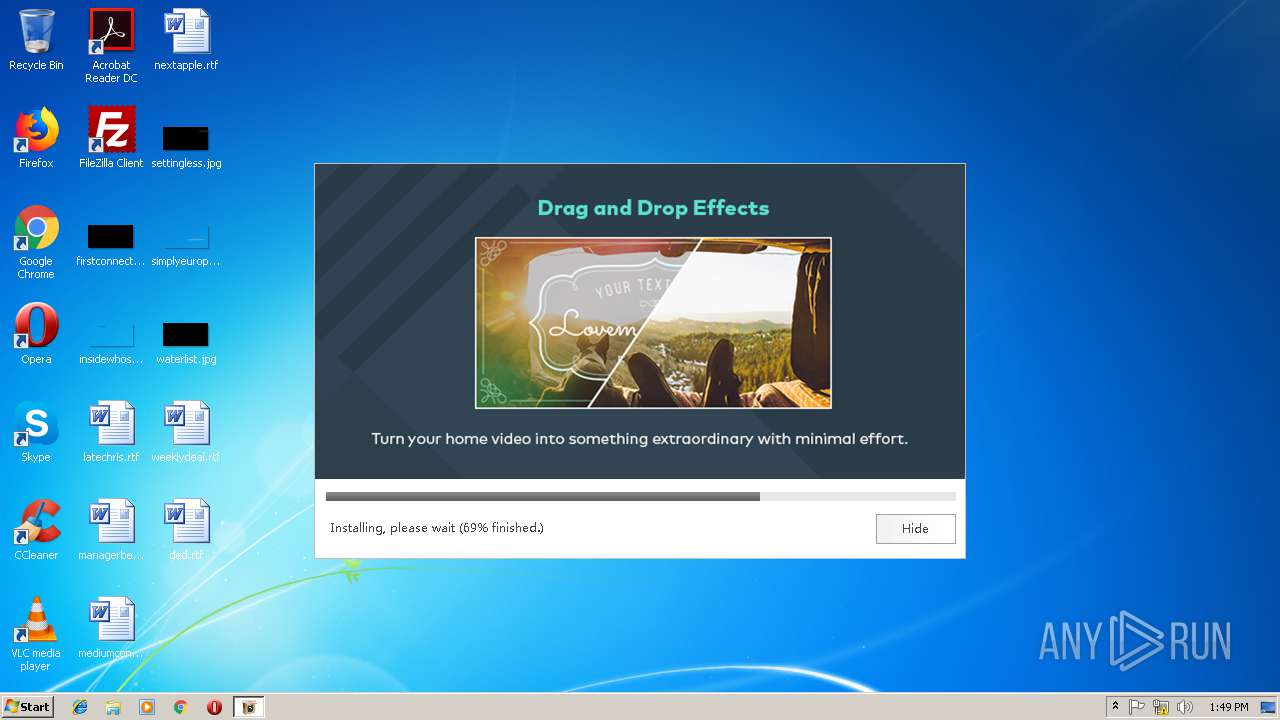Open VLC media player shortcut
This screenshot has height=720, width=1280.
[x=36, y=634]
